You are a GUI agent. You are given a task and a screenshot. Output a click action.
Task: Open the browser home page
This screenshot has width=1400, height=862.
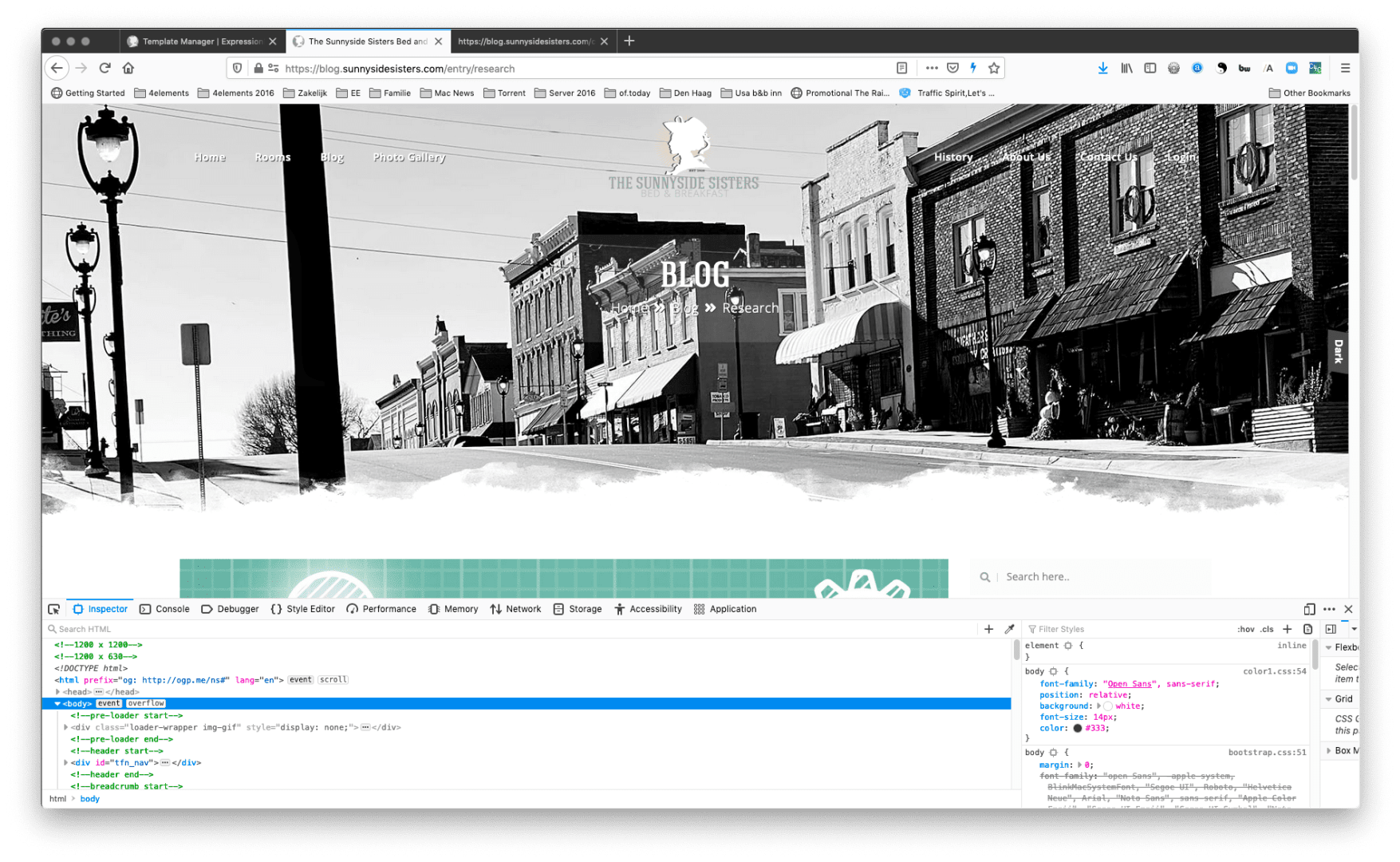click(x=128, y=68)
